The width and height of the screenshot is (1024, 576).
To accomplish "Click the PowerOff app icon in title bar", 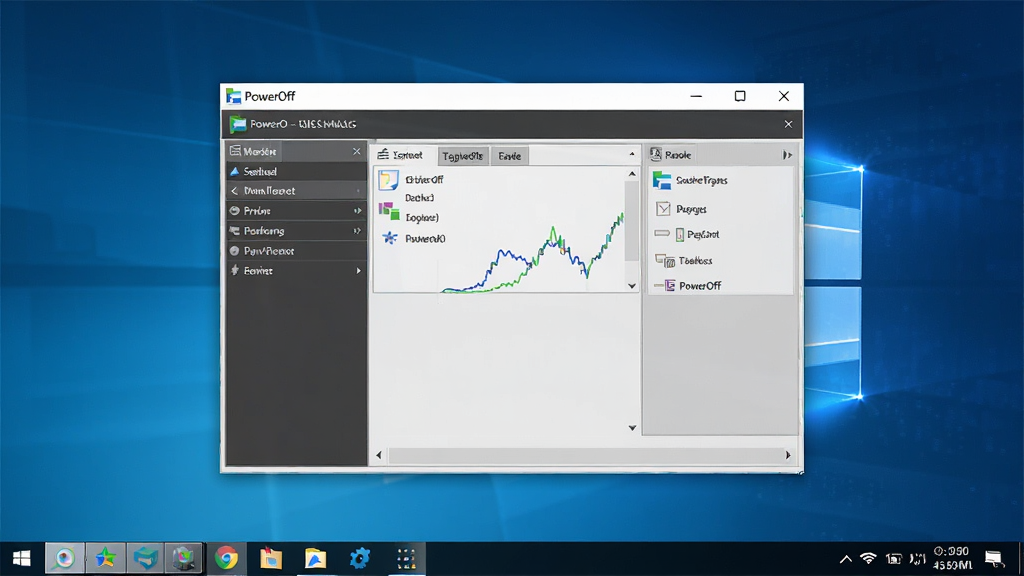I will (x=233, y=96).
